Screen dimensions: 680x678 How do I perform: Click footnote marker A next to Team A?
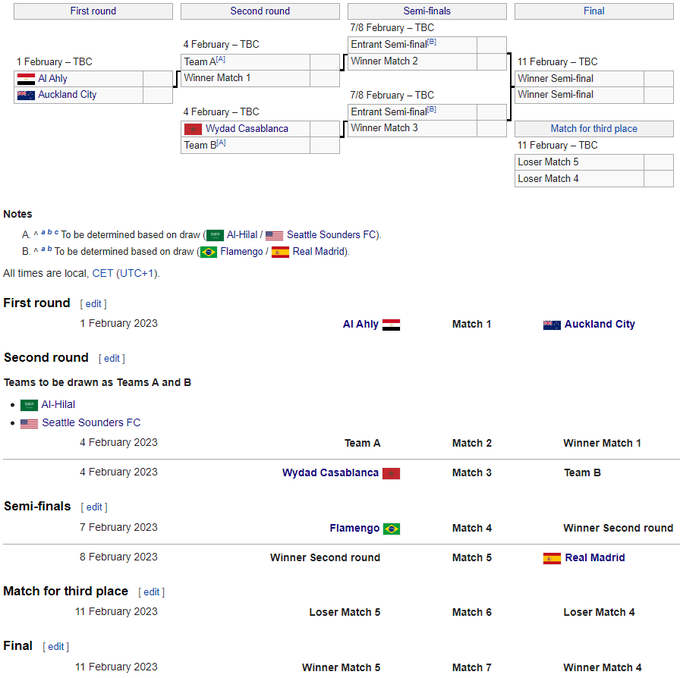click(220, 60)
